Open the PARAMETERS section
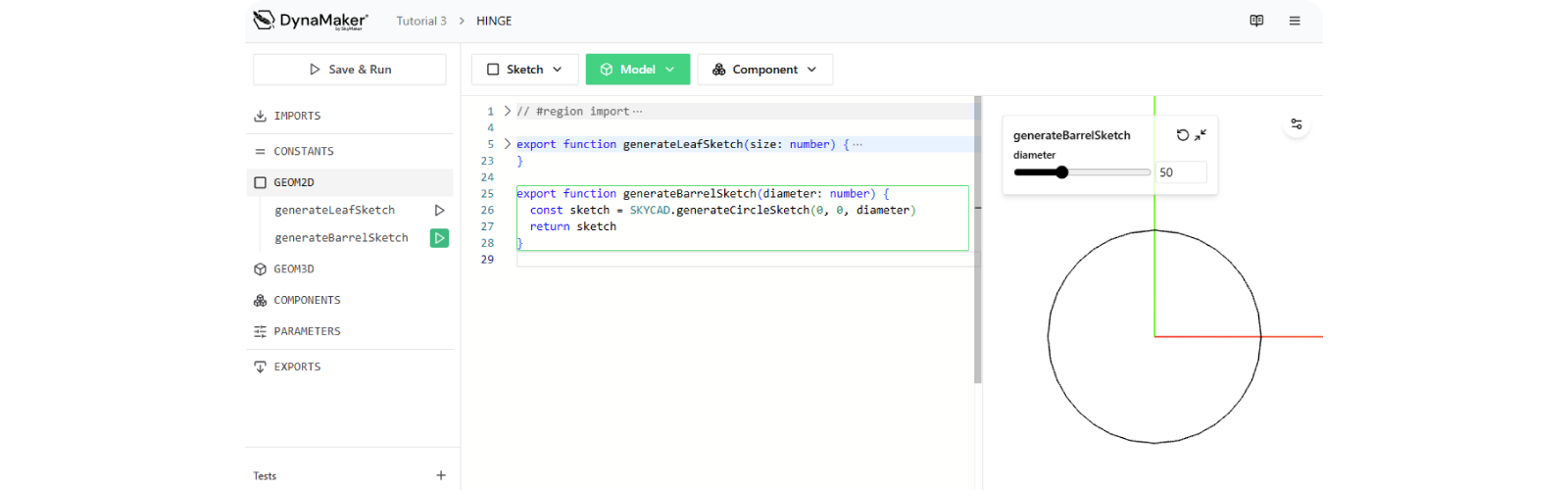This screenshot has width=1568, height=490. (307, 331)
